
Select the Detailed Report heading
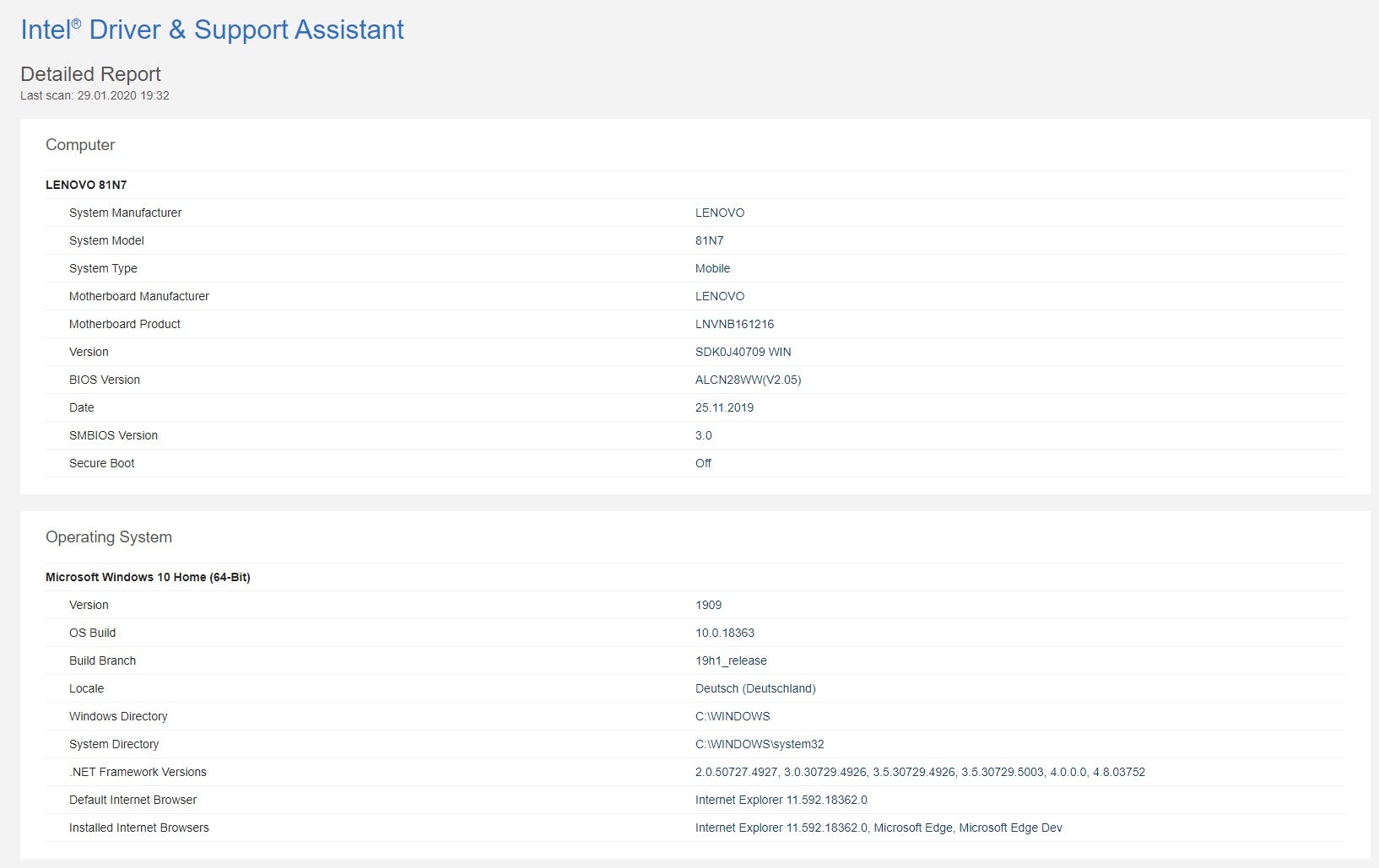click(x=90, y=74)
